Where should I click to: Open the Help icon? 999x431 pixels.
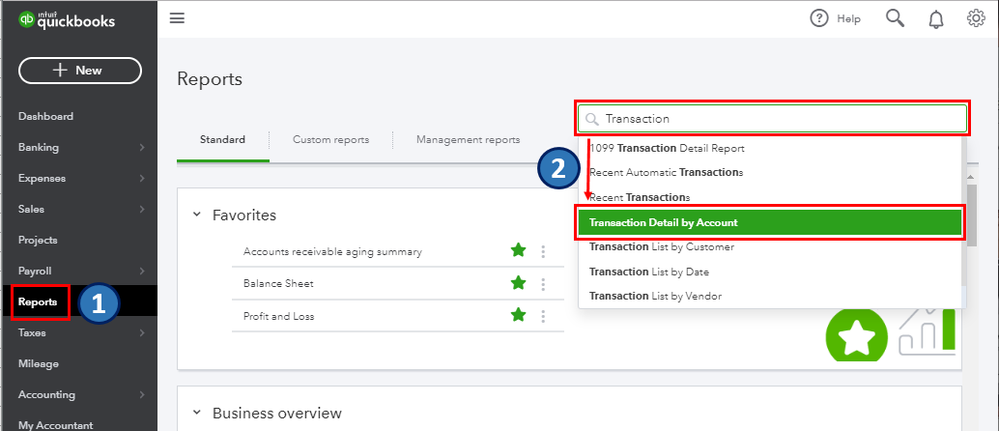(x=820, y=18)
